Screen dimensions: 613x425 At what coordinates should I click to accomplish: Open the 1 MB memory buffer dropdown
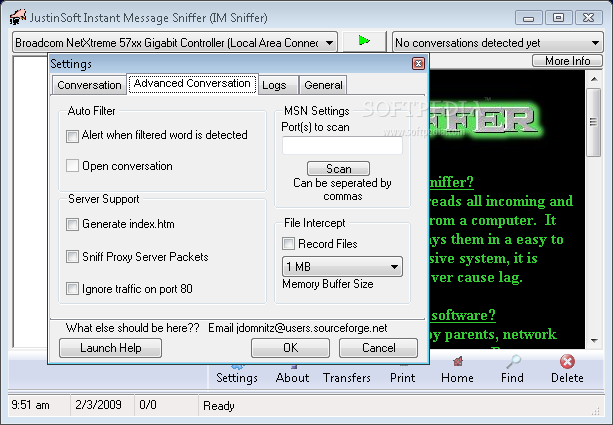(342, 267)
